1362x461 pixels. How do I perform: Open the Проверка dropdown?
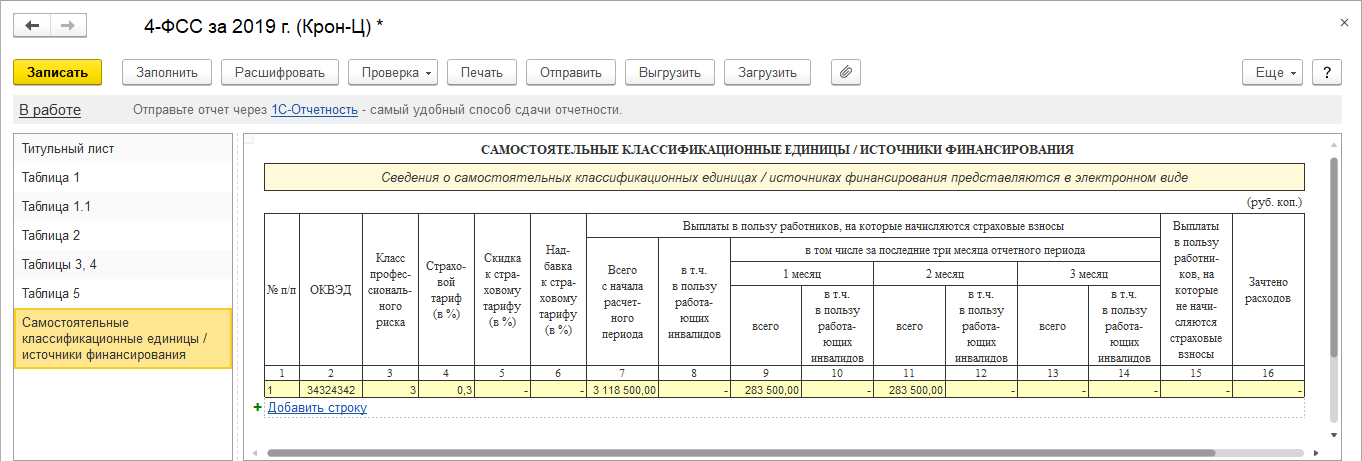click(x=393, y=72)
